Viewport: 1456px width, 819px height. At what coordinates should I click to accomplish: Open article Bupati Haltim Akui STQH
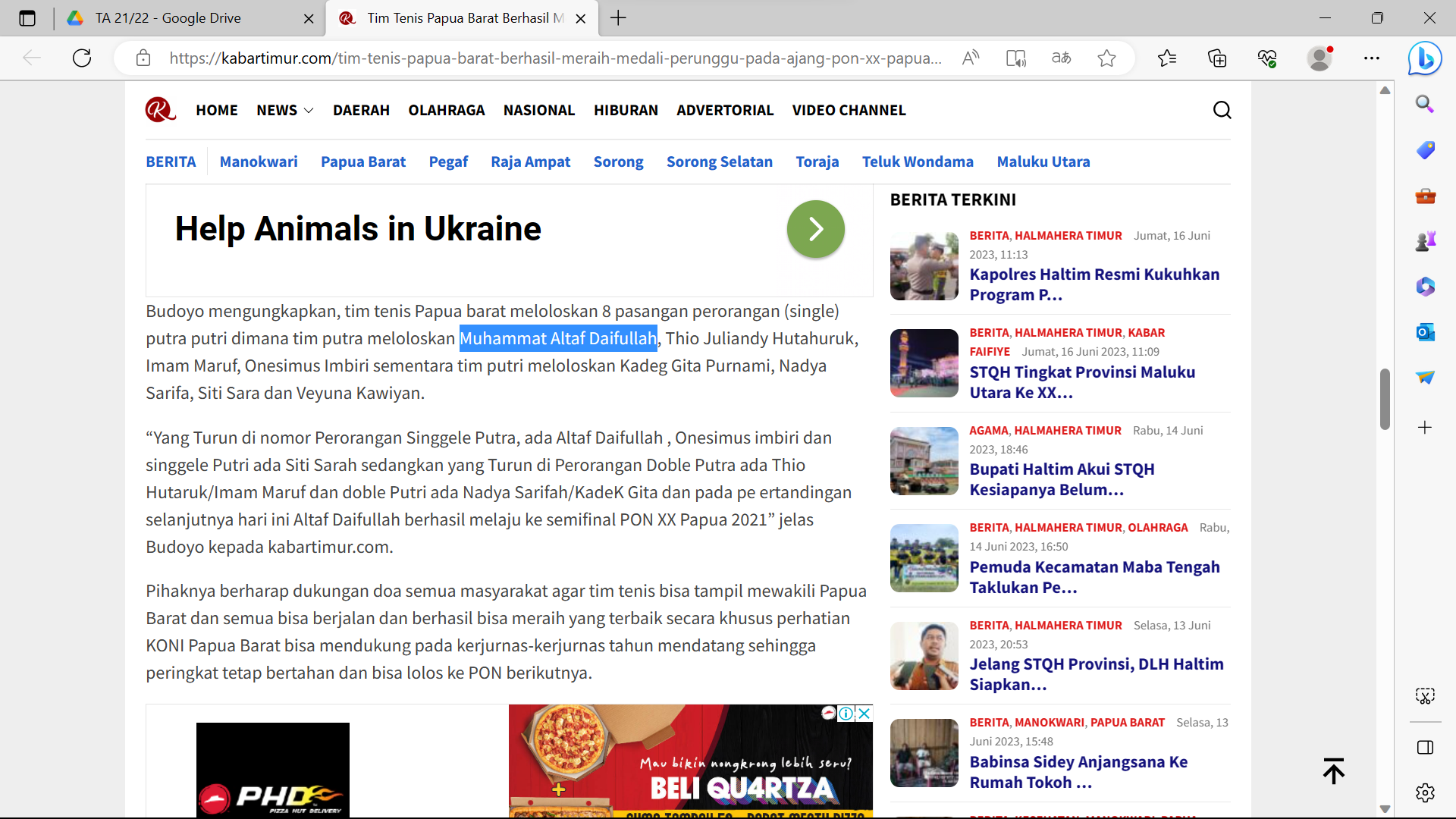pyautogui.click(x=1062, y=479)
